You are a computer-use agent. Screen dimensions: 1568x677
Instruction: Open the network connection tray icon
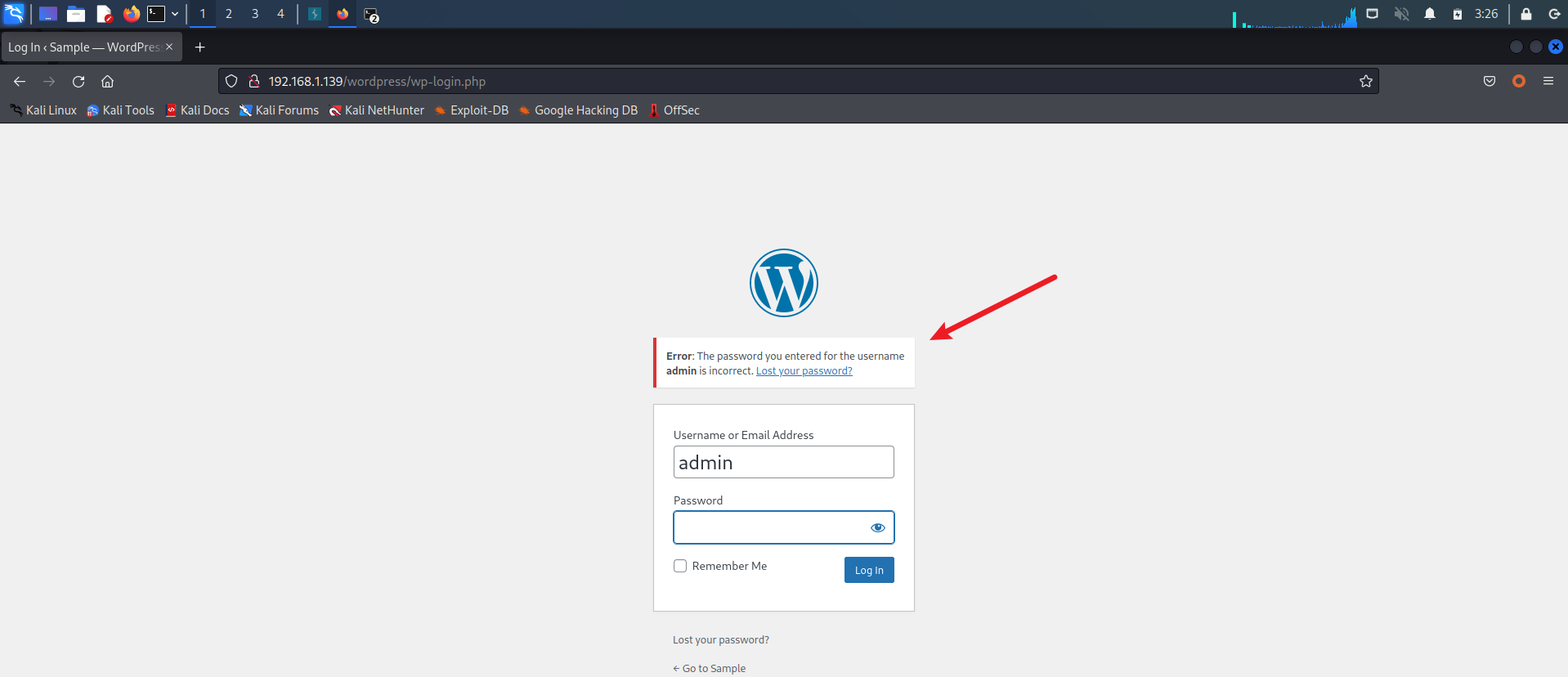click(1373, 14)
